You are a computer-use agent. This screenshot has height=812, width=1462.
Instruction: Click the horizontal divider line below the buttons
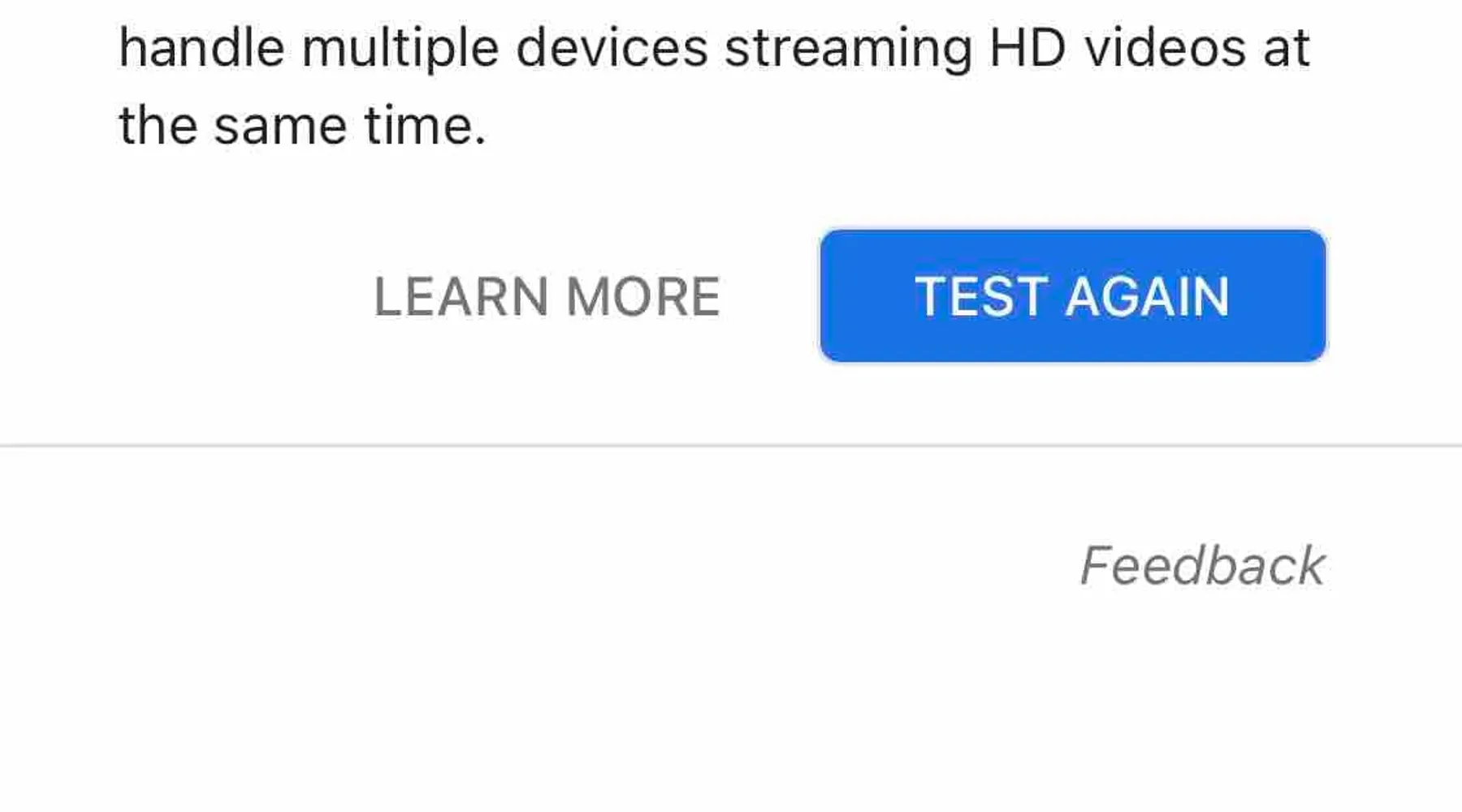(731, 446)
